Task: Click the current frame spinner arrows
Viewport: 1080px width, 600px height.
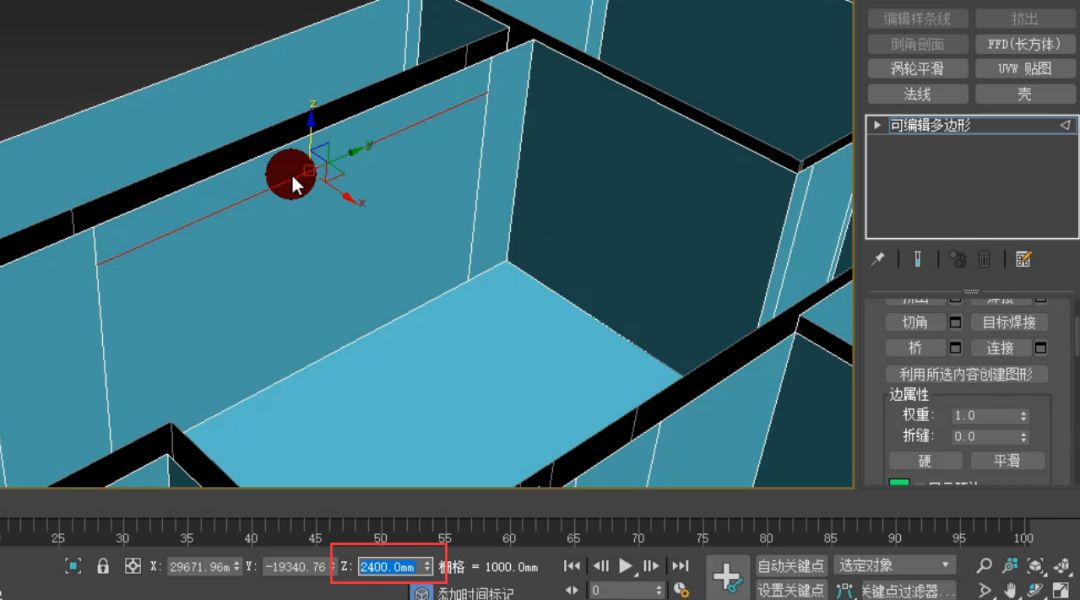Action: pos(659,590)
